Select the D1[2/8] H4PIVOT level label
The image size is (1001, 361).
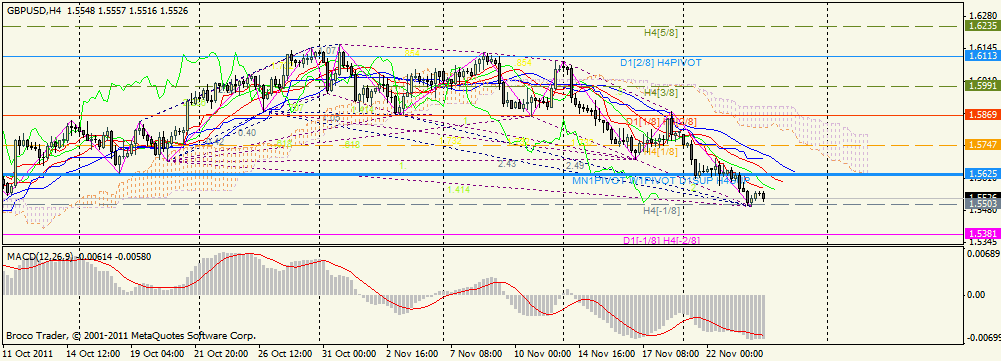coord(661,63)
